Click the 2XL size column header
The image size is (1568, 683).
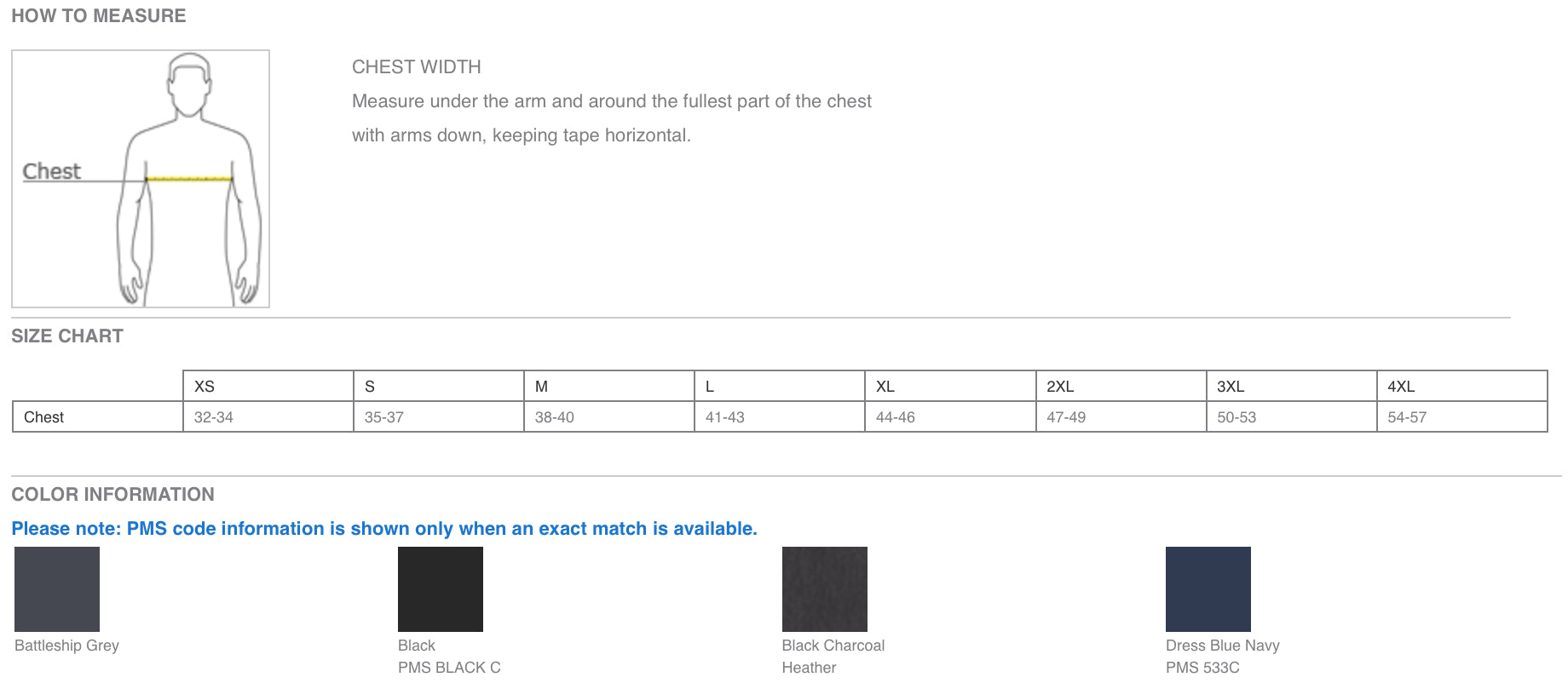pyautogui.click(x=1060, y=387)
